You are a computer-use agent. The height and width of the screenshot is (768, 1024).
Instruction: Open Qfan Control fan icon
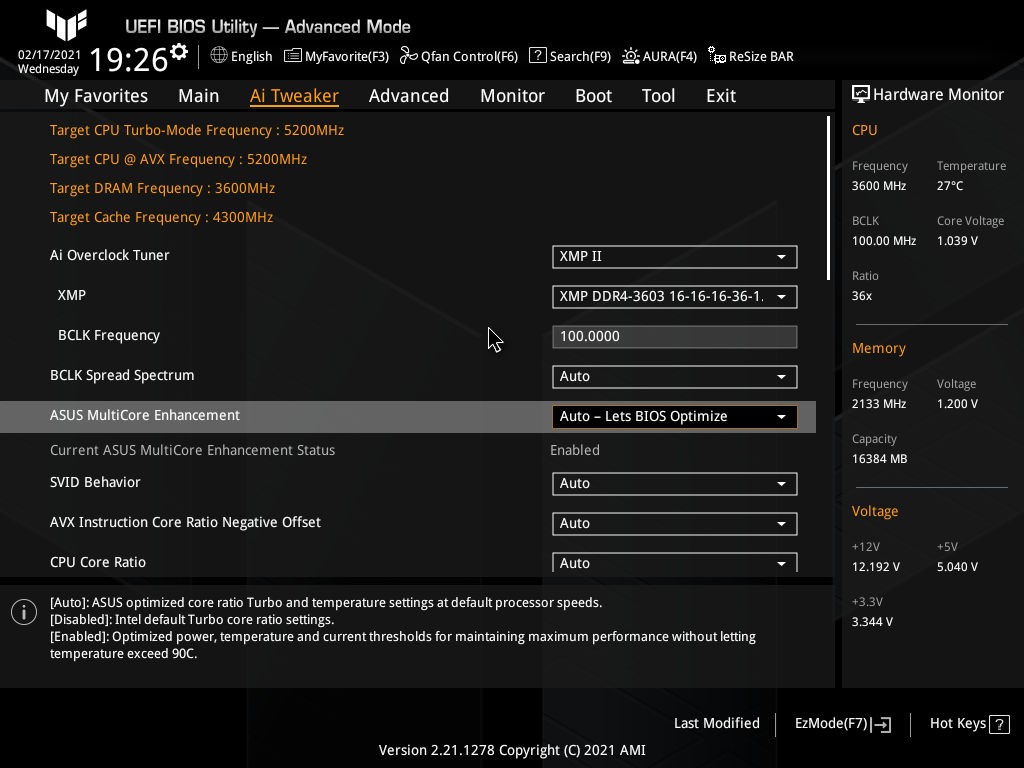pos(408,56)
